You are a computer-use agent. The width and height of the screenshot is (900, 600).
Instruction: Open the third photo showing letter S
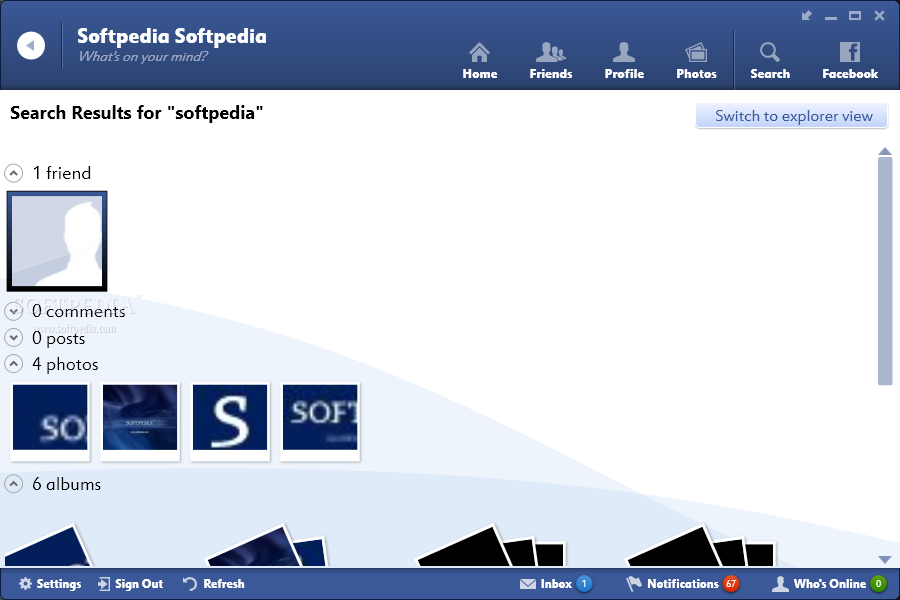click(x=230, y=421)
